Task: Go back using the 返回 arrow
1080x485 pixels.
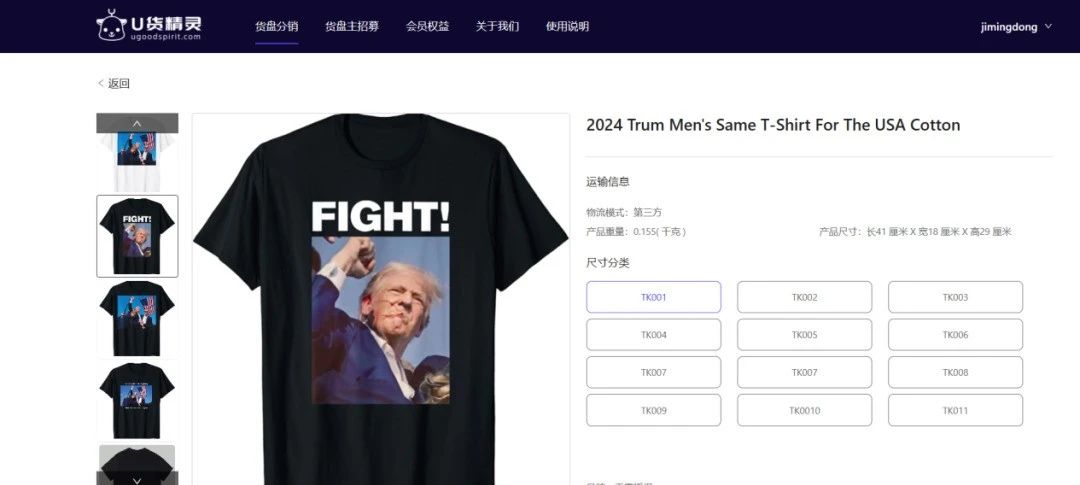Action: coord(114,83)
